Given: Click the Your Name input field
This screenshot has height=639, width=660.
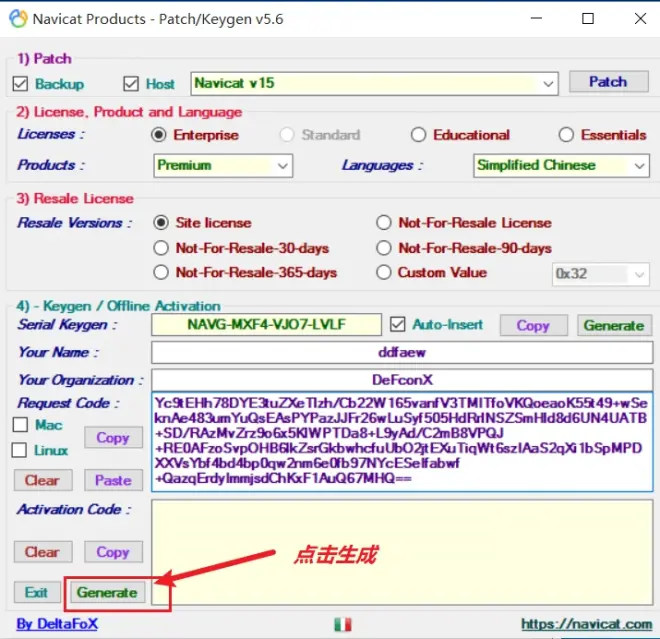Looking at the screenshot, I should coord(402,352).
